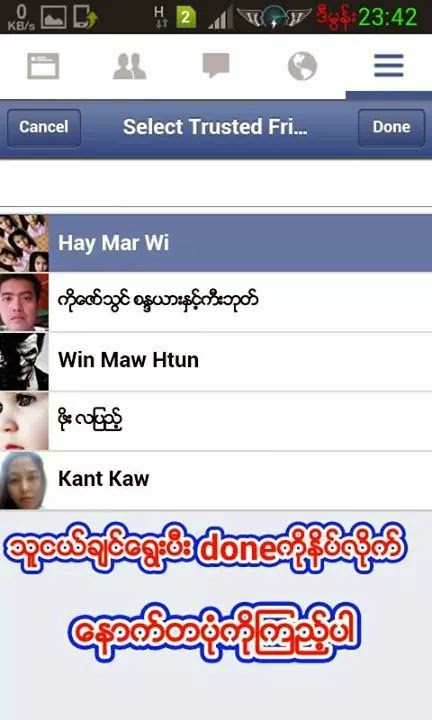Screen dimensions: 432x720
Task: Open the Friend Requests icon
Action: point(129,66)
